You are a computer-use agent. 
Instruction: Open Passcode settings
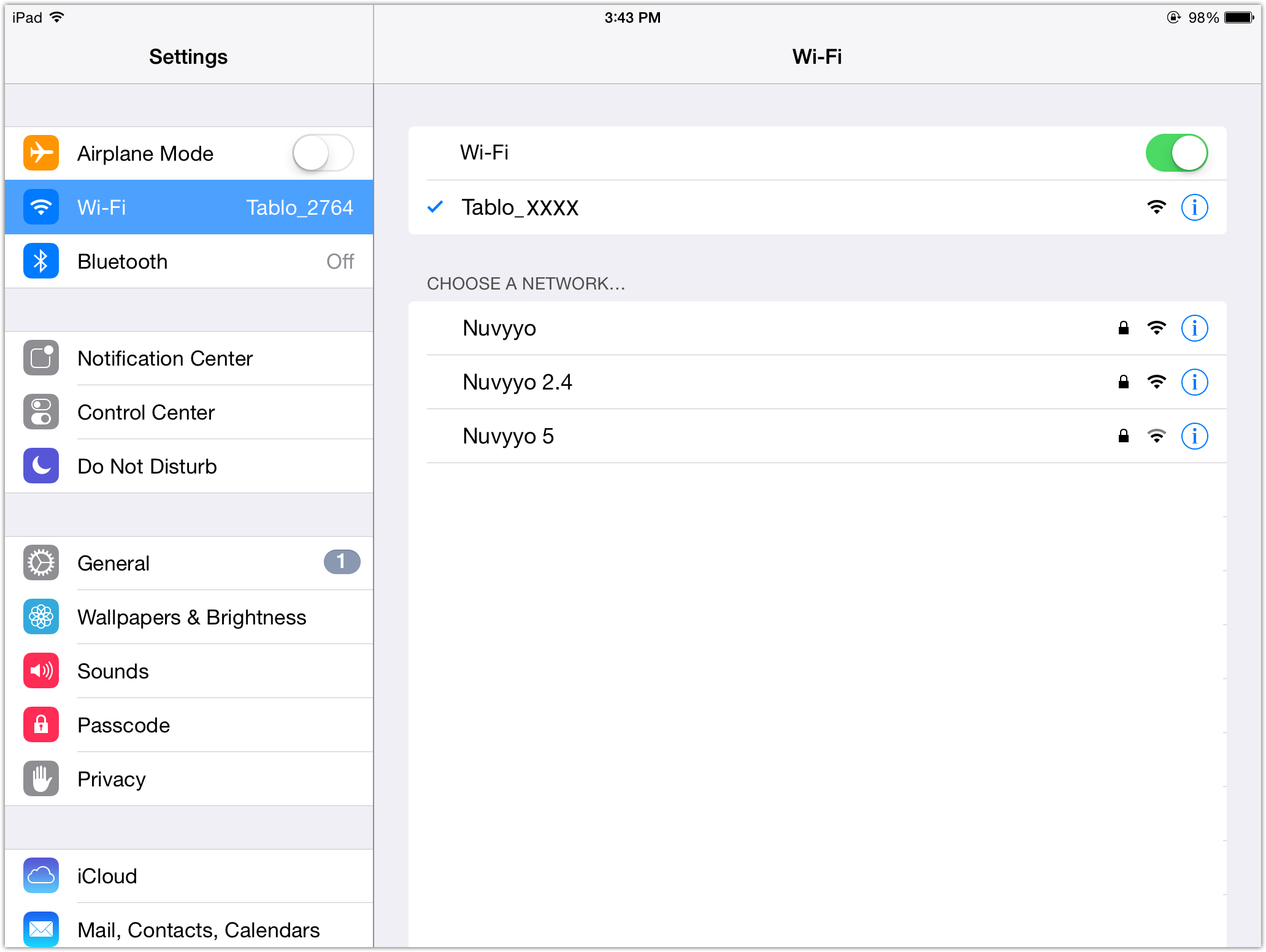[189, 725]
